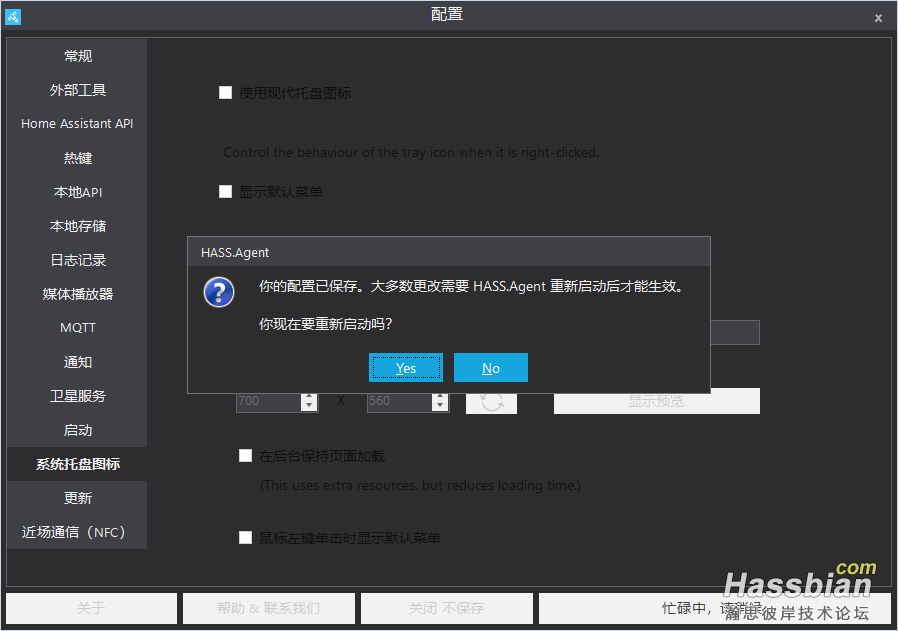The height and width of the screenshot is (631, 898).
Task: Increase the width value stepper
Action: [x=309, y=397]
